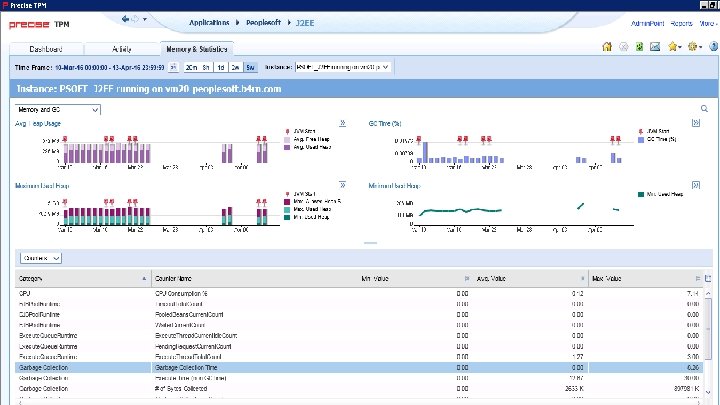720x405 pixels.
Task: Click the Peoplesoft breadcrumb link
Action: tap(263, 22)
